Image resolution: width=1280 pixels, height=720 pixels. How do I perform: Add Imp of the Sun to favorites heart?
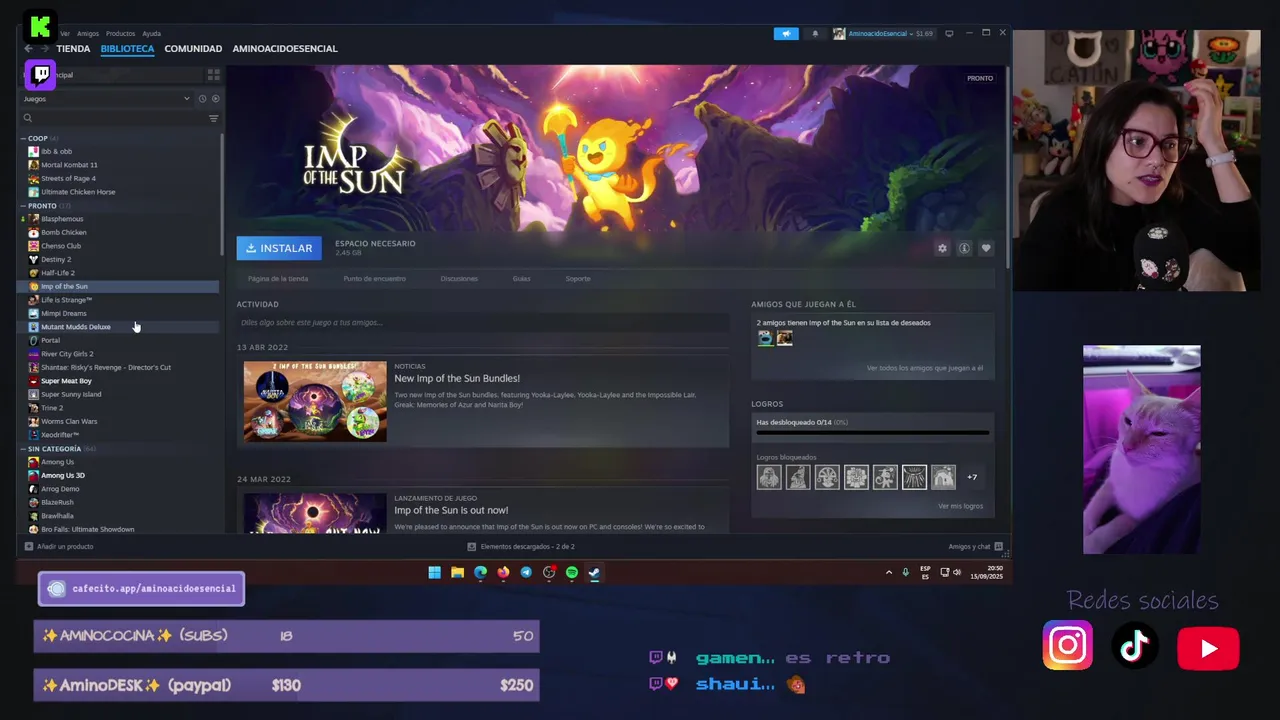[x=986, y=248]
